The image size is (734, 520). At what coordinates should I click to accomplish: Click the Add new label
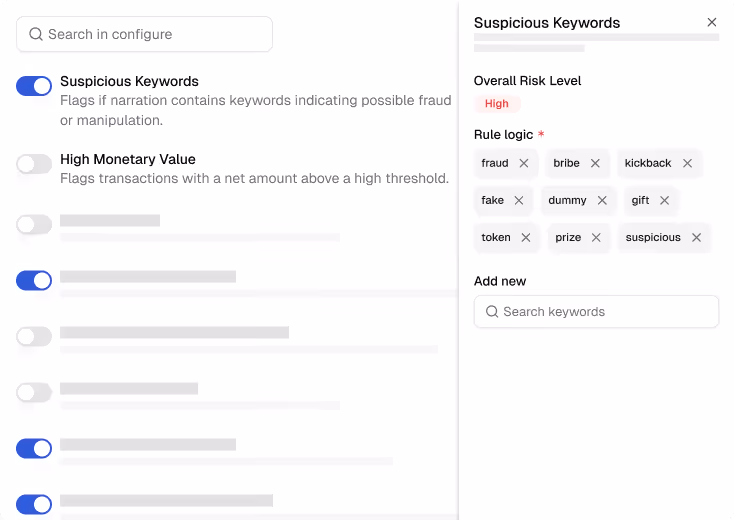[x=499, y=281]
